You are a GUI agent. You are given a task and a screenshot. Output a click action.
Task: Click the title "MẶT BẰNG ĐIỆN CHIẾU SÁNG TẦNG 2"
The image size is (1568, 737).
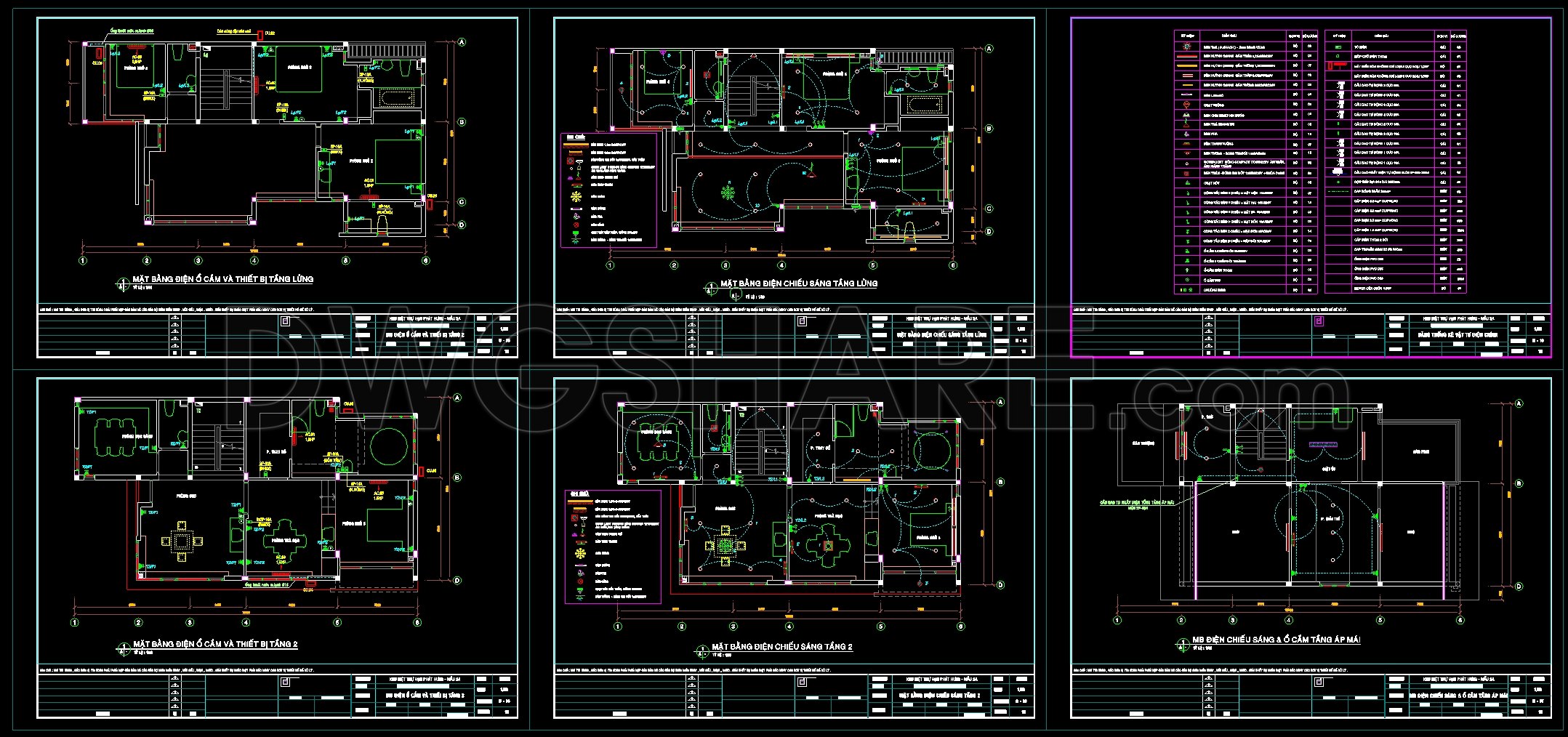782,646
